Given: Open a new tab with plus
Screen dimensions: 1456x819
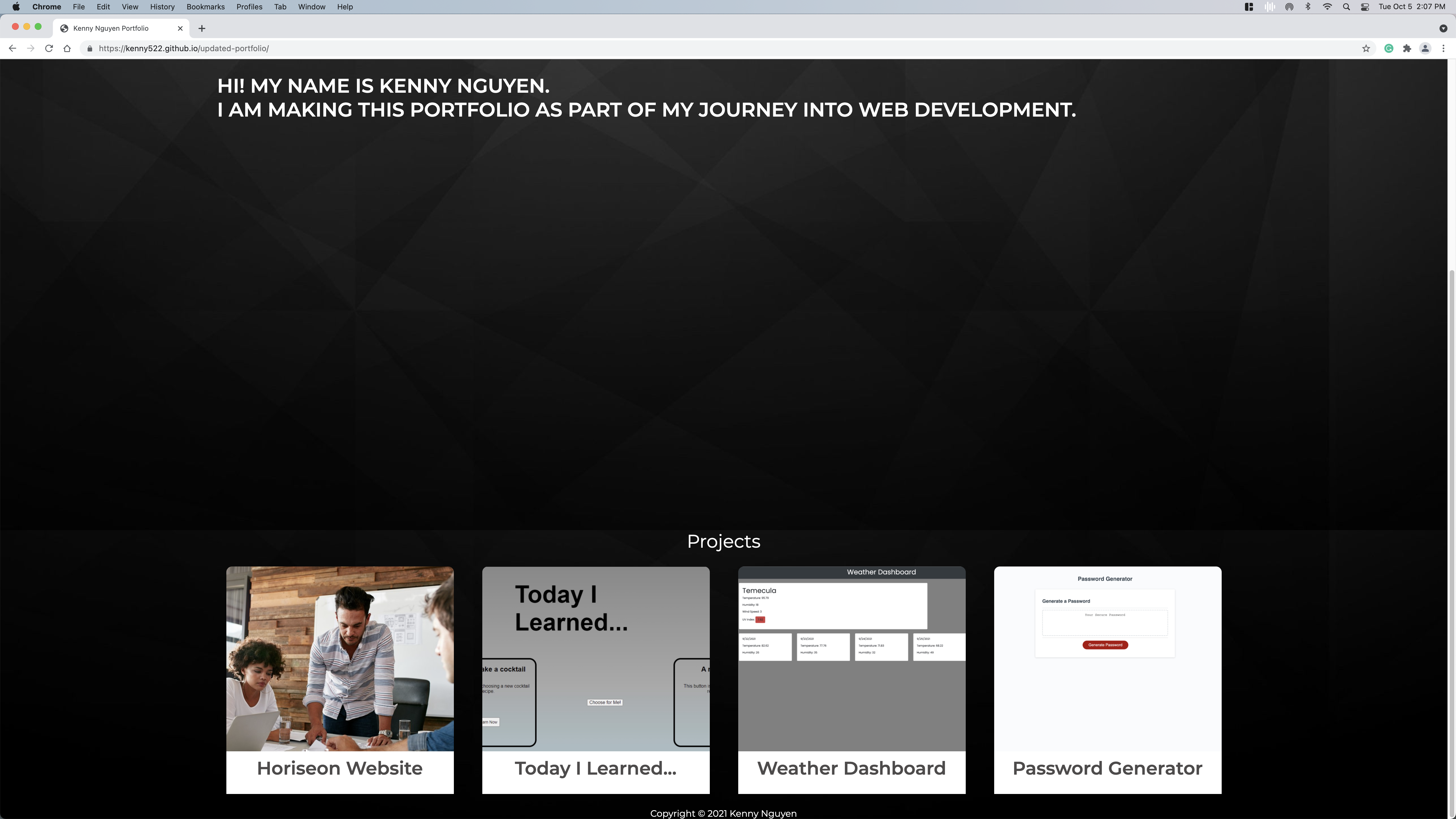Looking at the screenshot, I should pos(202,28).
